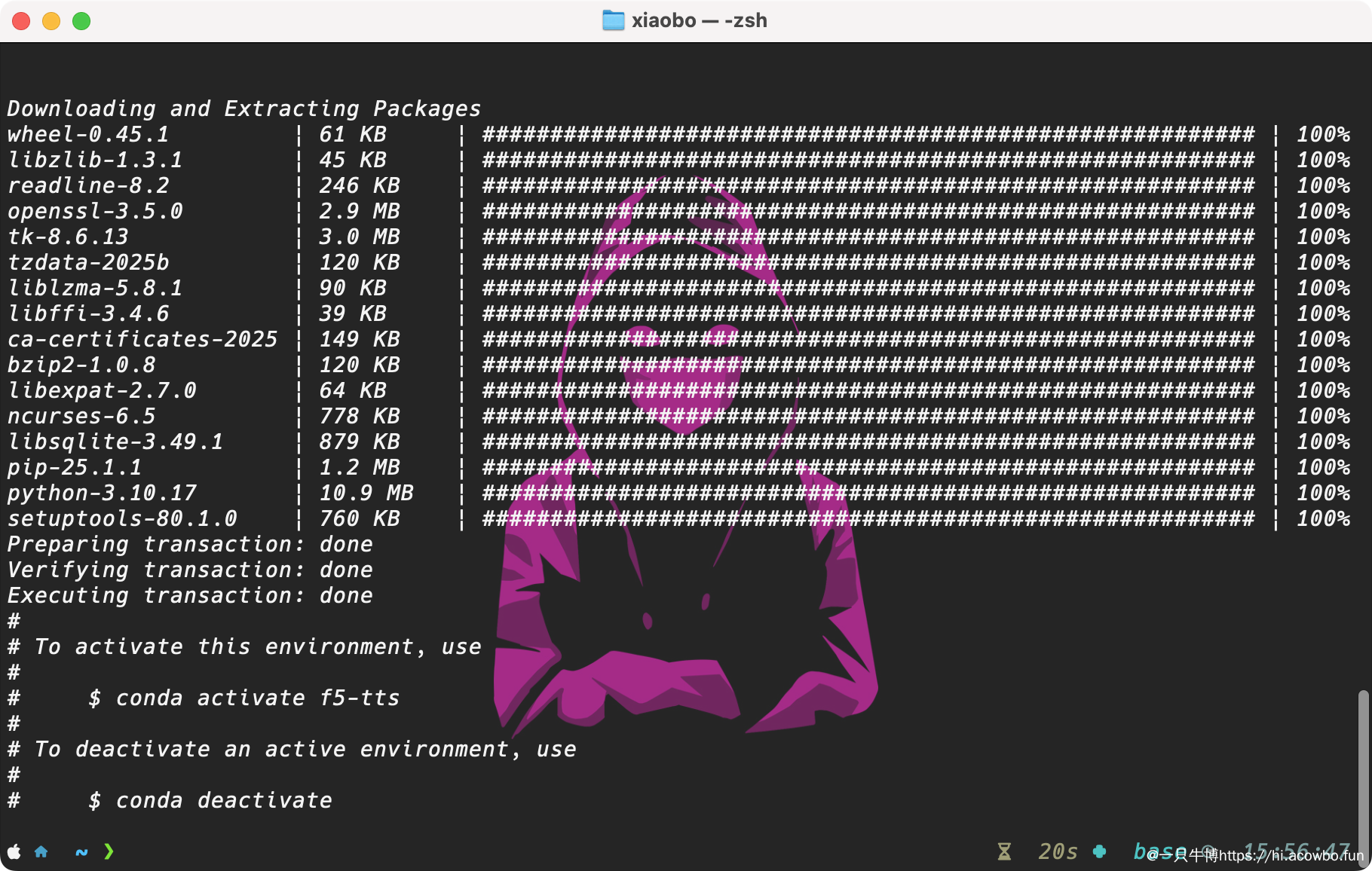This screenshot has height=871, width=1372.
Task: Click the '39 KB' size for libffi
Action: (x=353, y=313)
